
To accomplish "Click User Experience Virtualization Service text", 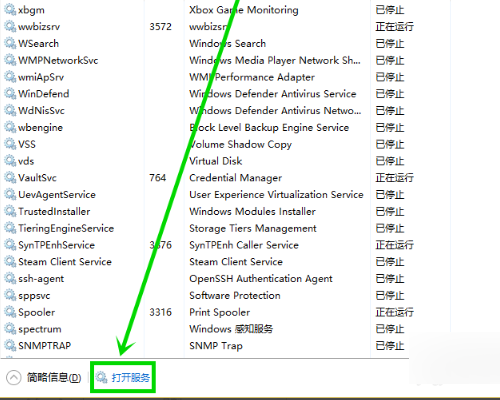I will click(276, 195).
